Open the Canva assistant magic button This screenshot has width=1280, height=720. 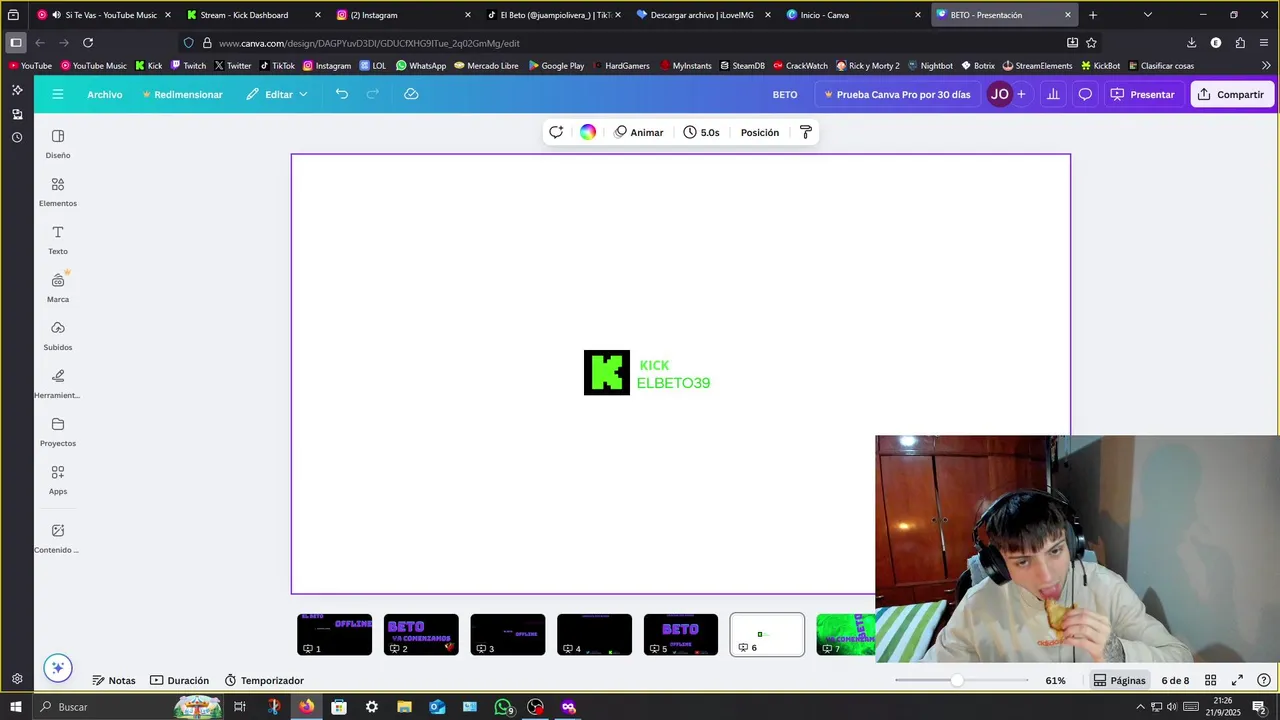click(x=58, y=668)
